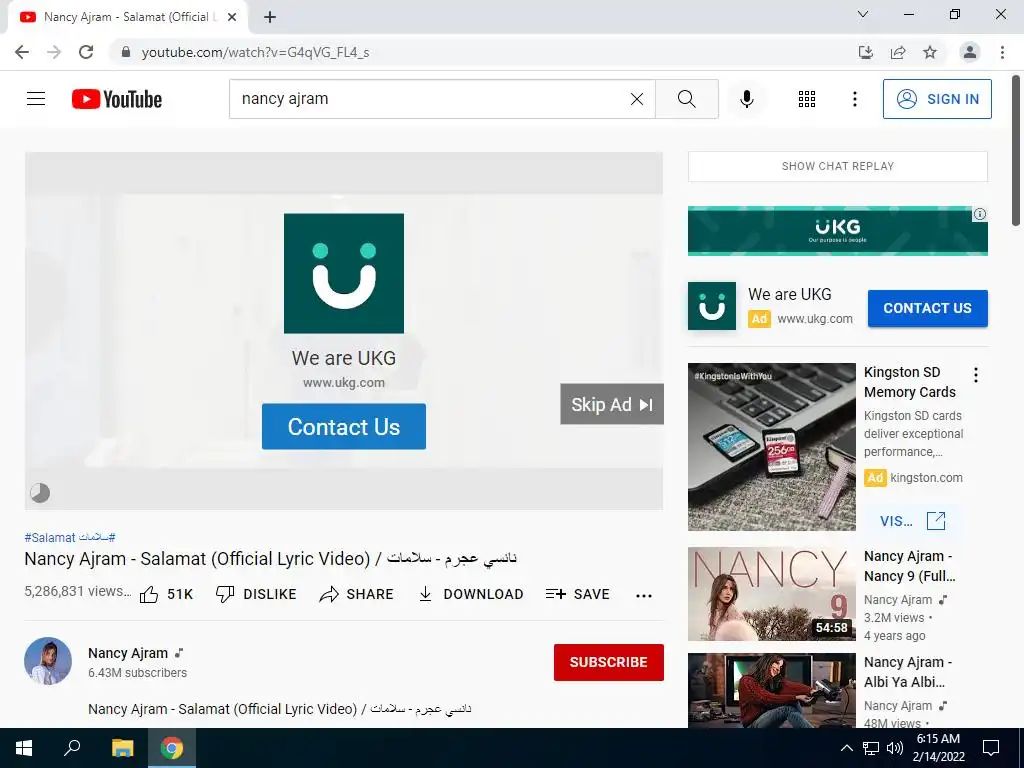Click SHOW CHAT REPLAY button
This screenshot has height=768, width=1024.
(x=837, y=166)
